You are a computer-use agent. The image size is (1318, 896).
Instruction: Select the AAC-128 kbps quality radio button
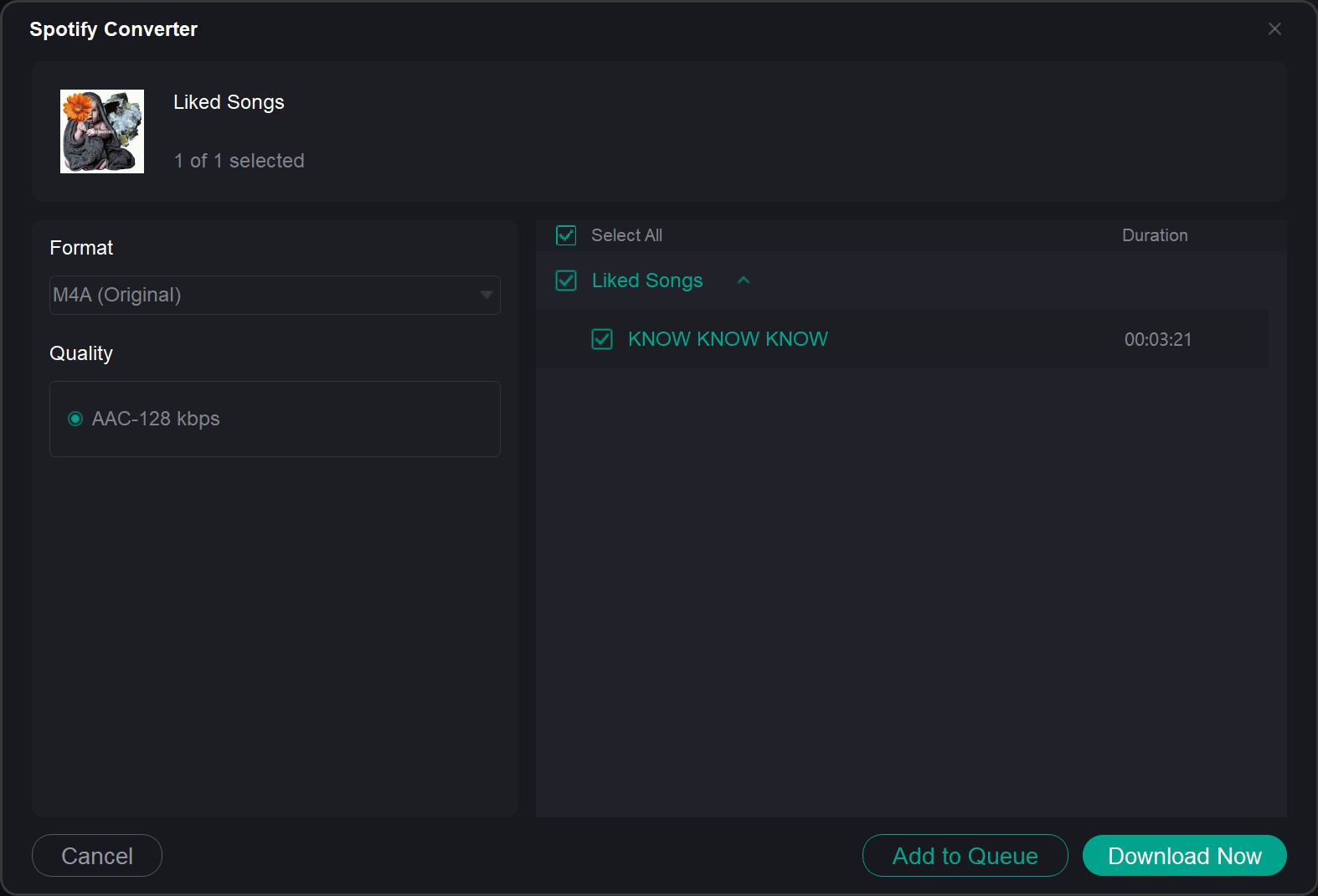point(75,419)
